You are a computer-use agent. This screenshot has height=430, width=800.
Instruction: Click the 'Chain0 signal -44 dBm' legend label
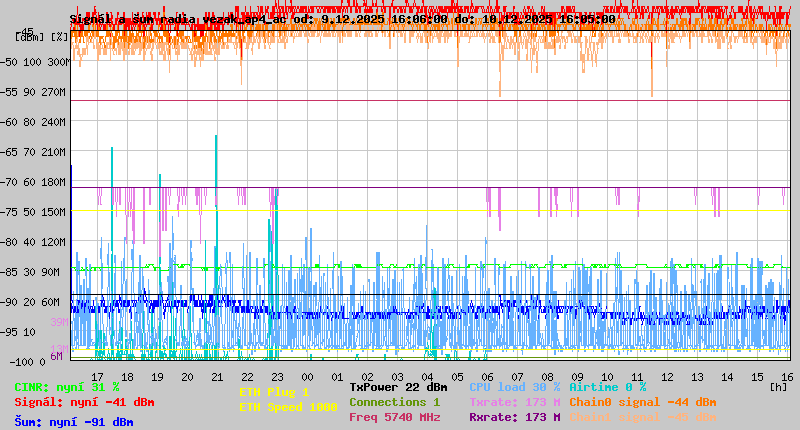point(642,402)
